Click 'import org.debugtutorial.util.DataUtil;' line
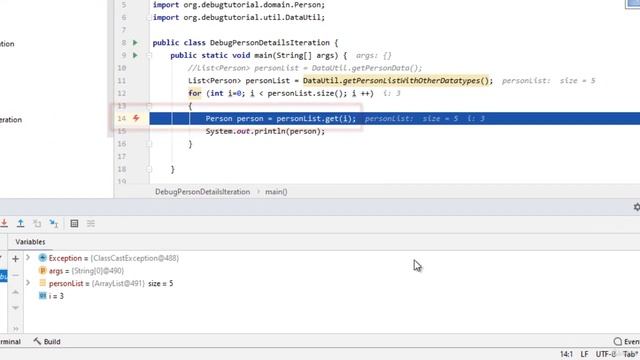 [239, 18]
